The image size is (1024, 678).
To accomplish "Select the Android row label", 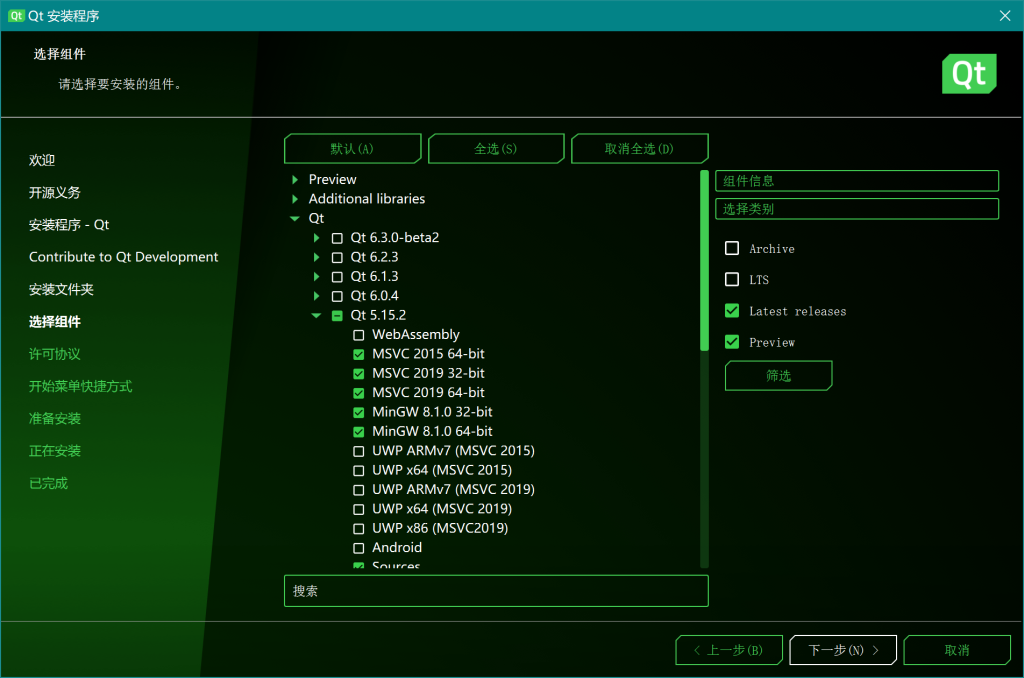I will point(397,547).
